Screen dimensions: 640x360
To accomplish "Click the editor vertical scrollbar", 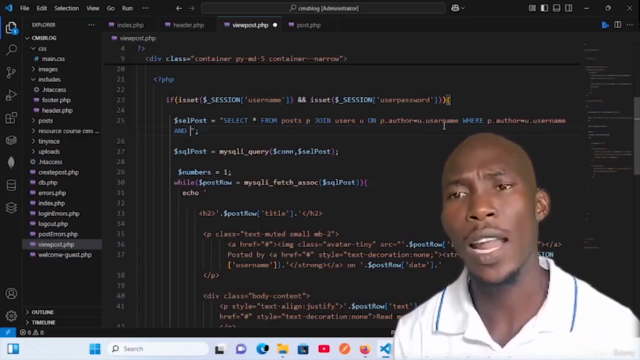I will point(637,136).
